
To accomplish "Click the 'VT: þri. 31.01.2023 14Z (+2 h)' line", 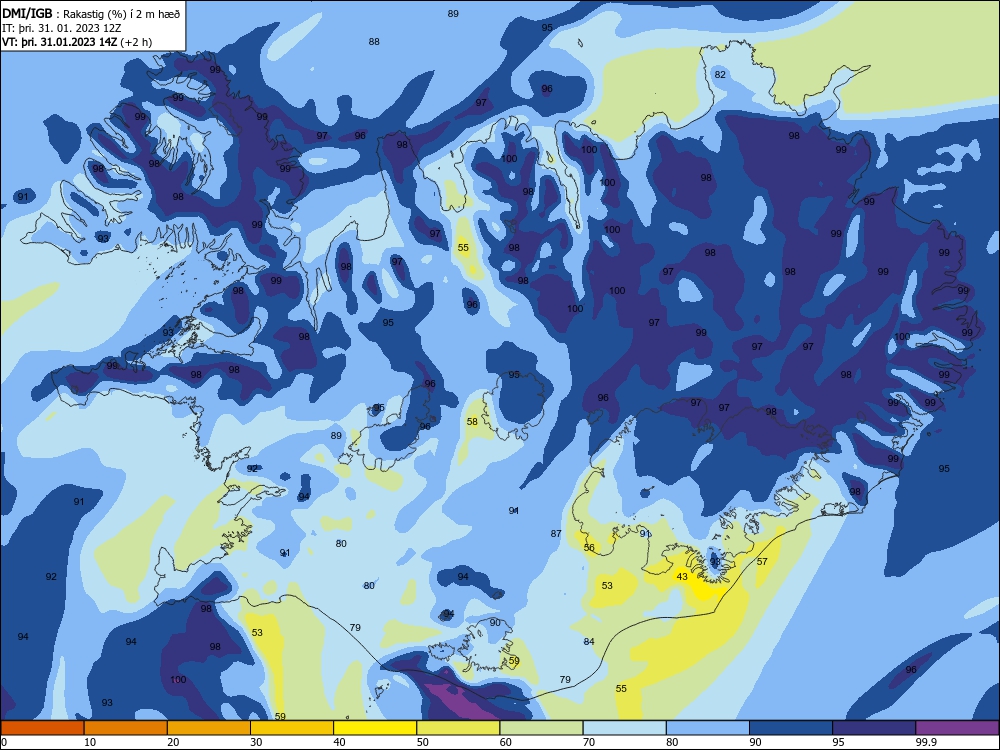I will tap(77, 42).
